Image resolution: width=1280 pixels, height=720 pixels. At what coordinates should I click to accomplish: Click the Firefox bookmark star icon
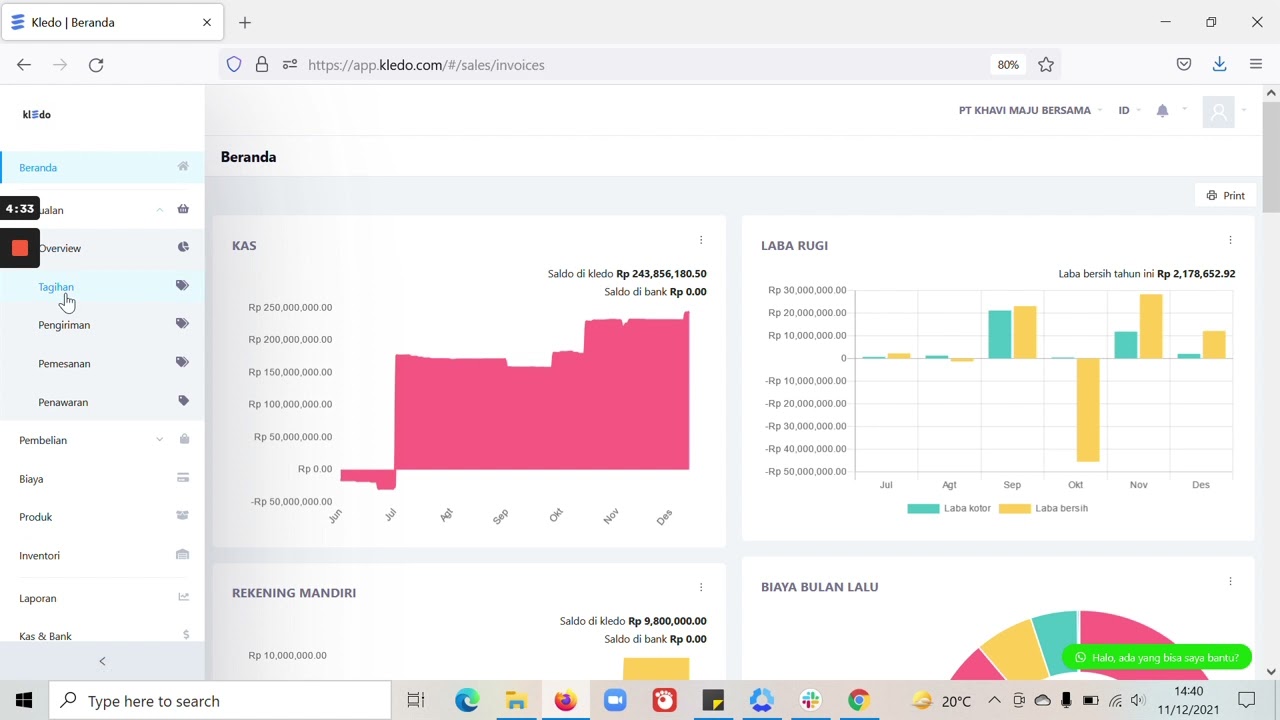(1046, 65)
